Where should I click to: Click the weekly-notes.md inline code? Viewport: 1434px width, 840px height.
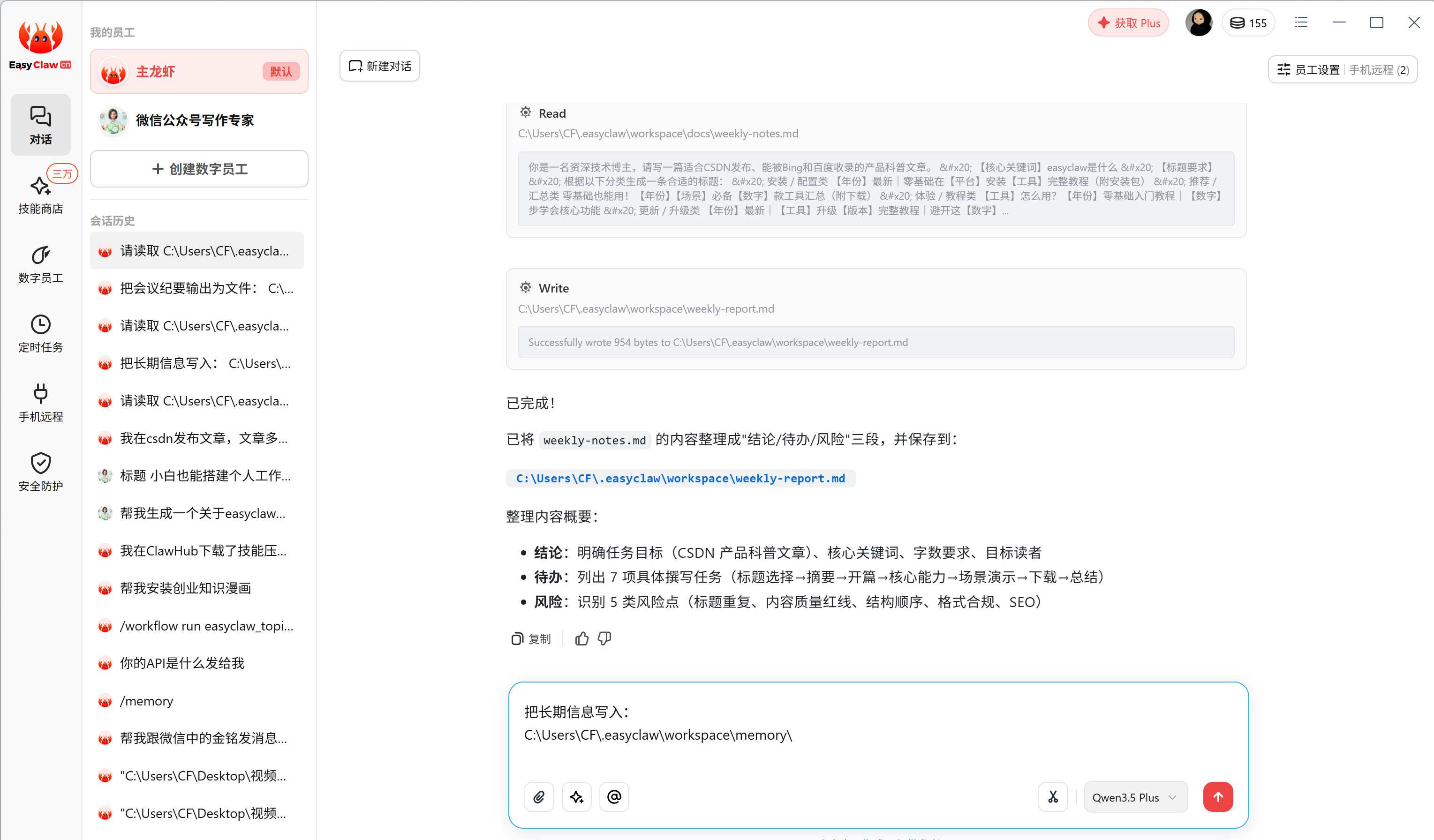point(595,440)
